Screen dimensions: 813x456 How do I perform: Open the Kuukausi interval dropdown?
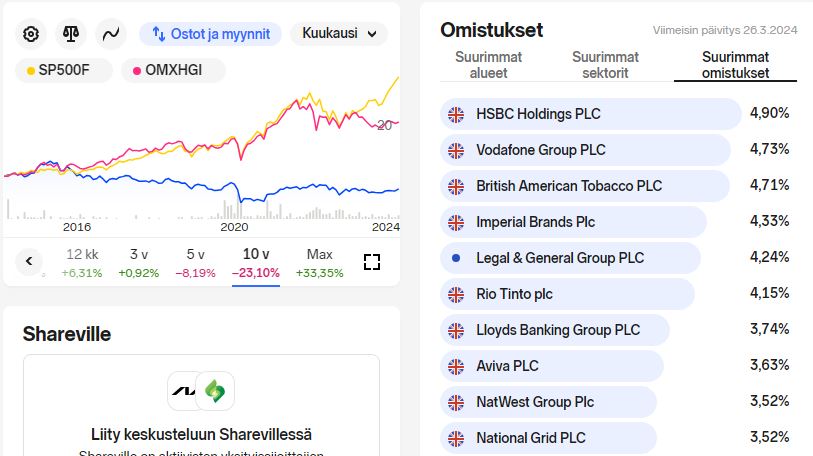(339, 34)
